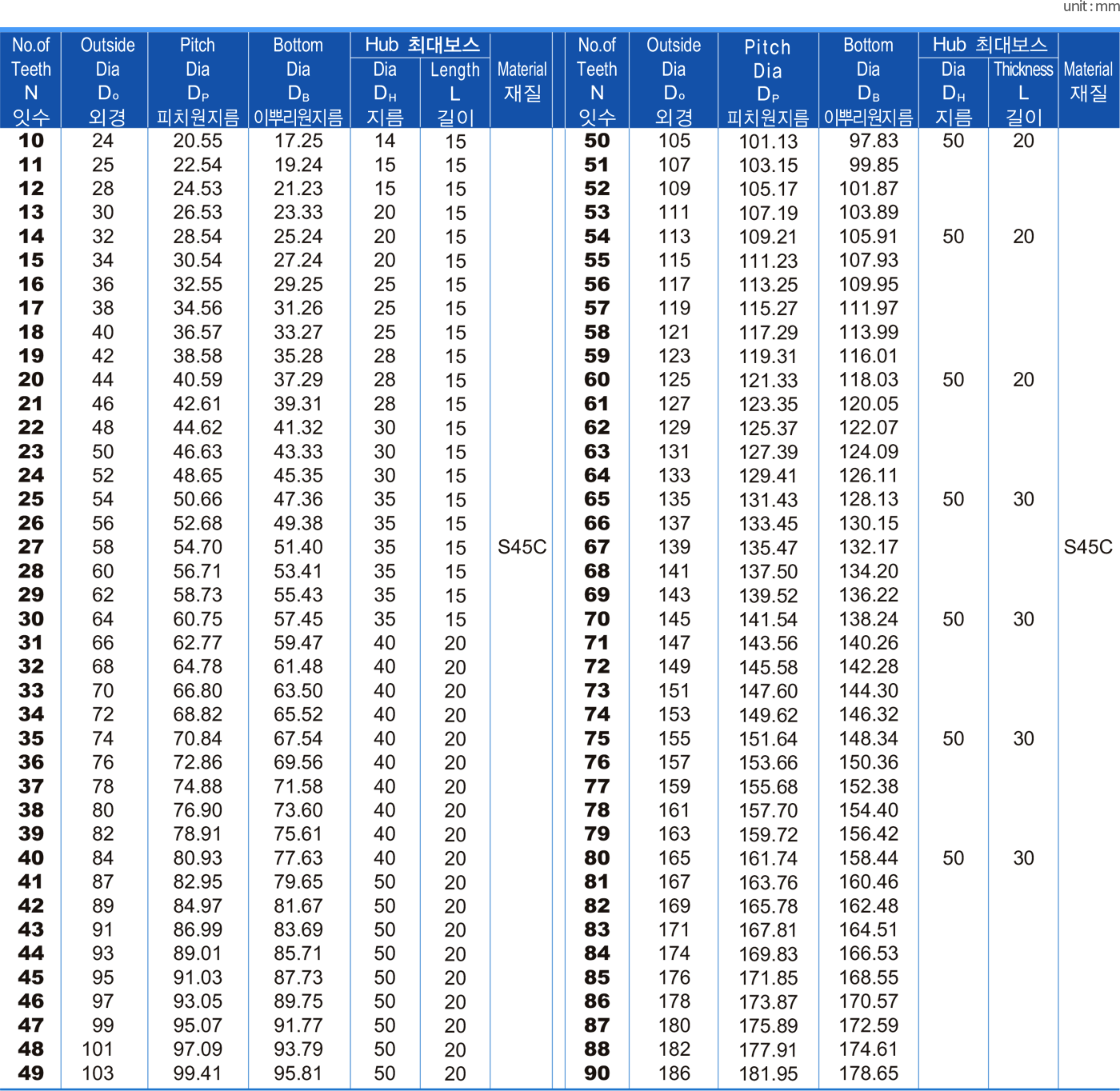The image size is (1120, 1091).
Task: Select pitch diameter value 169.83
Action: (x=768, y=954)
